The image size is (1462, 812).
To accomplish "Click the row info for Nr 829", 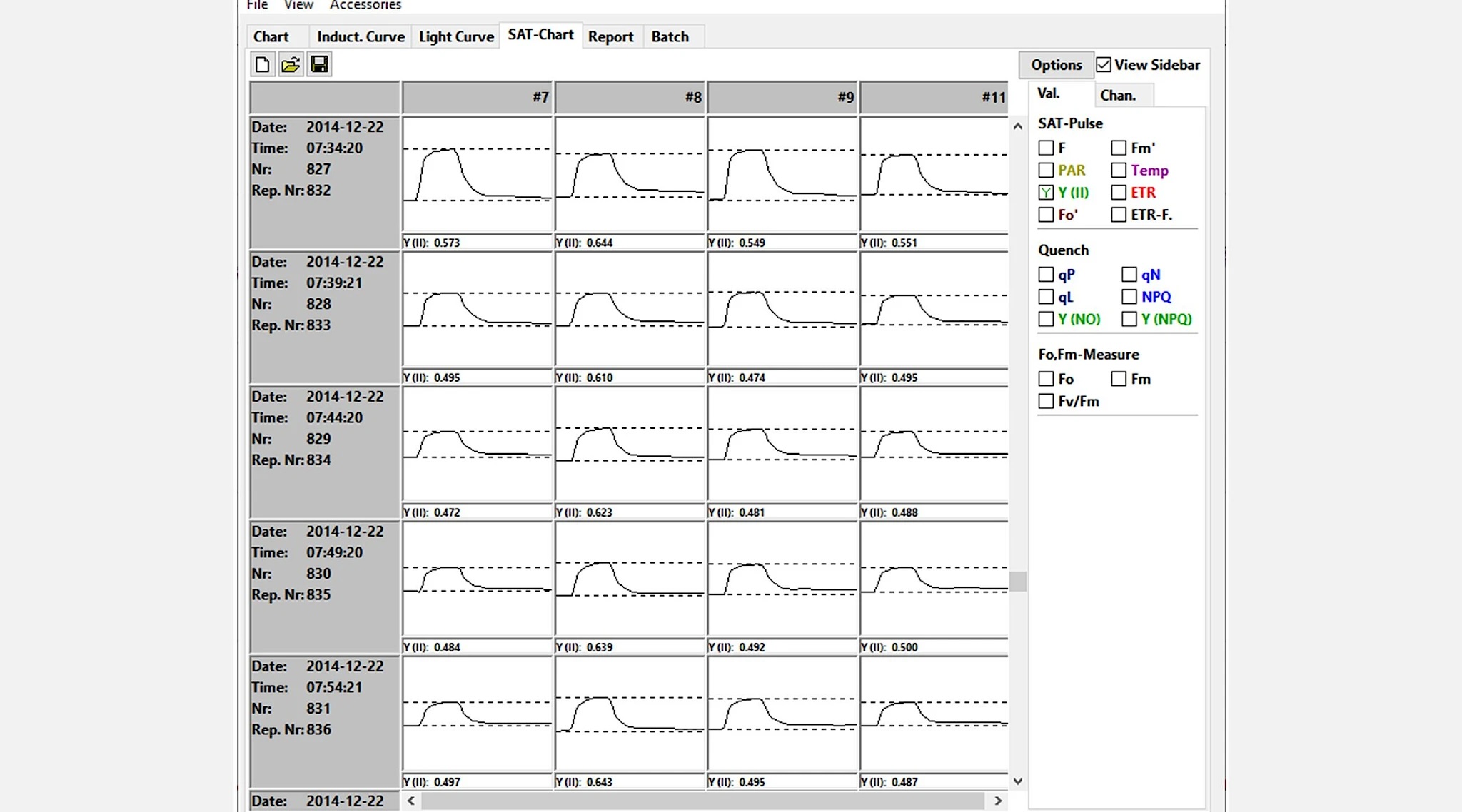I will tap(324, 452).
